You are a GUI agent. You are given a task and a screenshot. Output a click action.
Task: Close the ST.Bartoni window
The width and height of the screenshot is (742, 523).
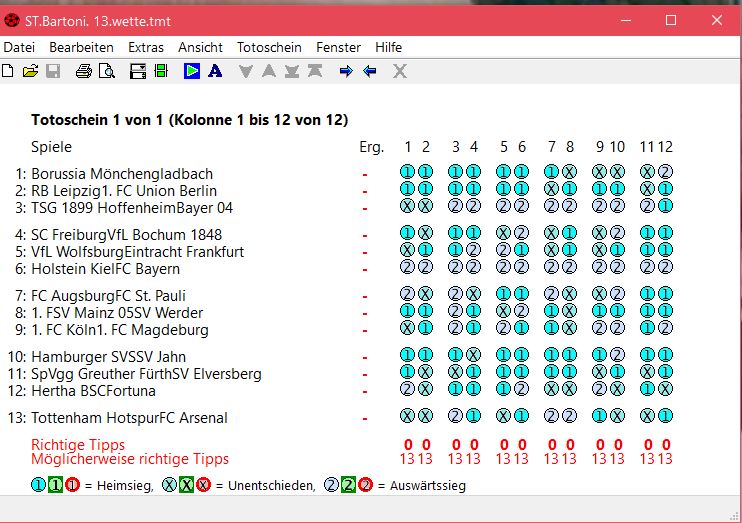pyautogui.click(x=717, y=20)
